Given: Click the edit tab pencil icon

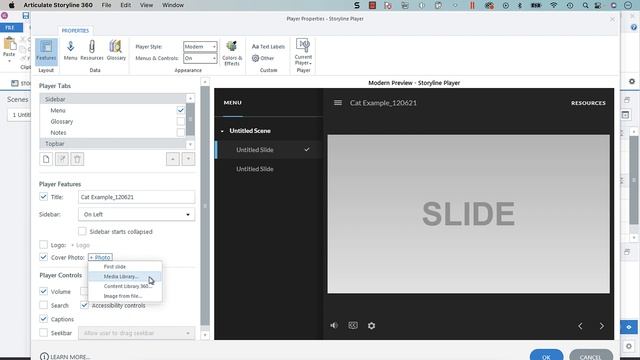Looking at the screenshot, I should [62, 159].
